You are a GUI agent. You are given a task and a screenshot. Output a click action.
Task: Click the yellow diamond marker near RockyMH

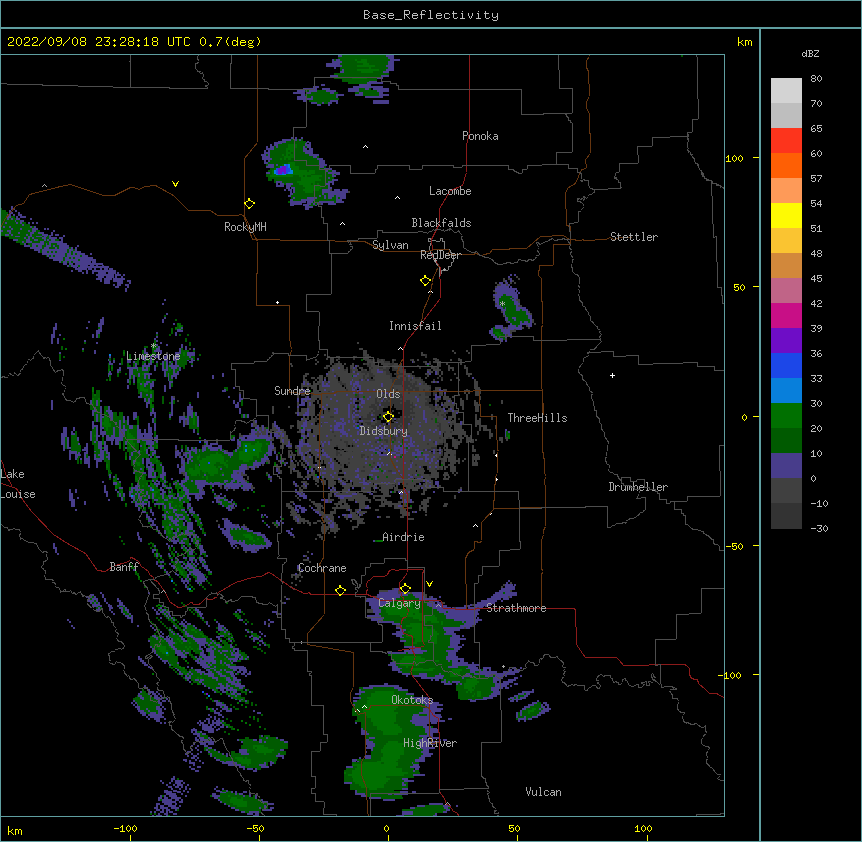tap(250, 204)
